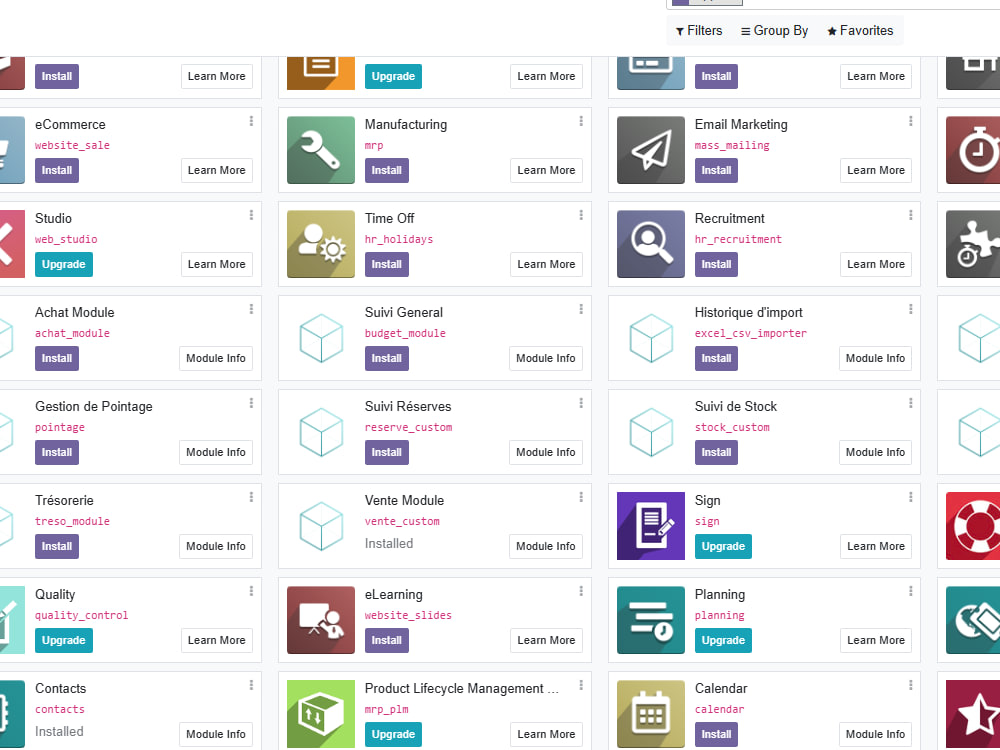Open Quality card kebab menu
This screenshot has height=750, width=1000.
[251, 591]
